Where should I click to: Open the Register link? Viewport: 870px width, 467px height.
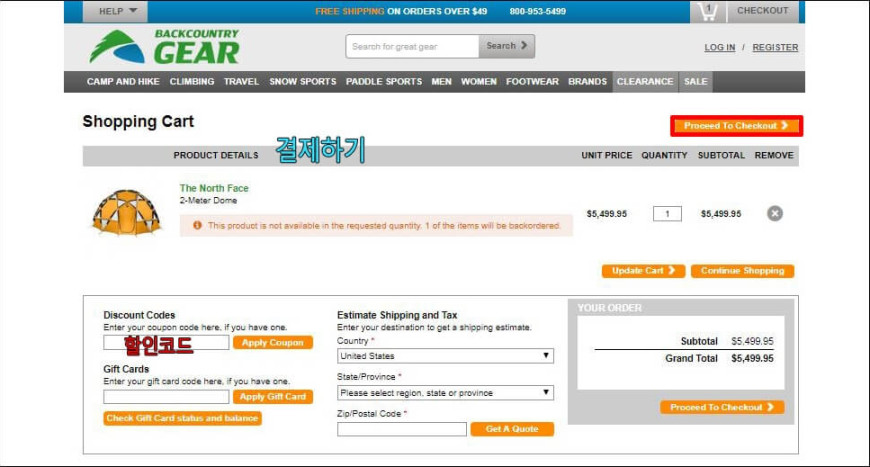[x=775, y=48]
